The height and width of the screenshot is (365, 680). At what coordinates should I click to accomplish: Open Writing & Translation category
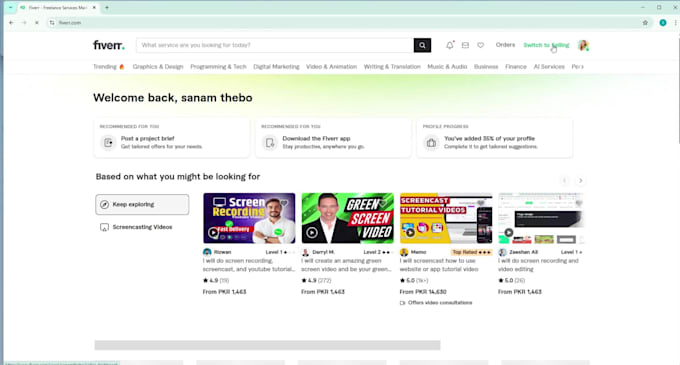(x=392, y=67)
